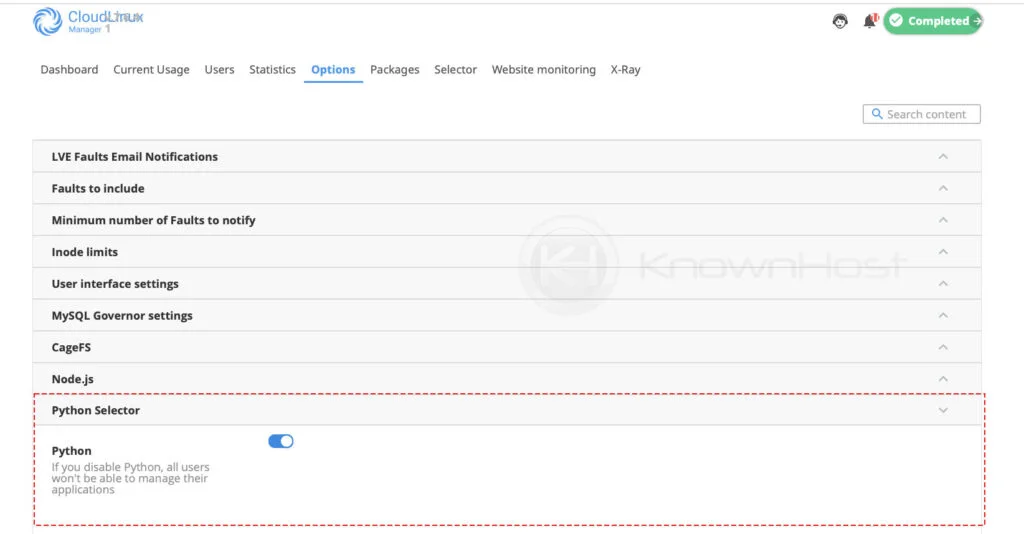Click the Inode limits heading

(85, 252)
